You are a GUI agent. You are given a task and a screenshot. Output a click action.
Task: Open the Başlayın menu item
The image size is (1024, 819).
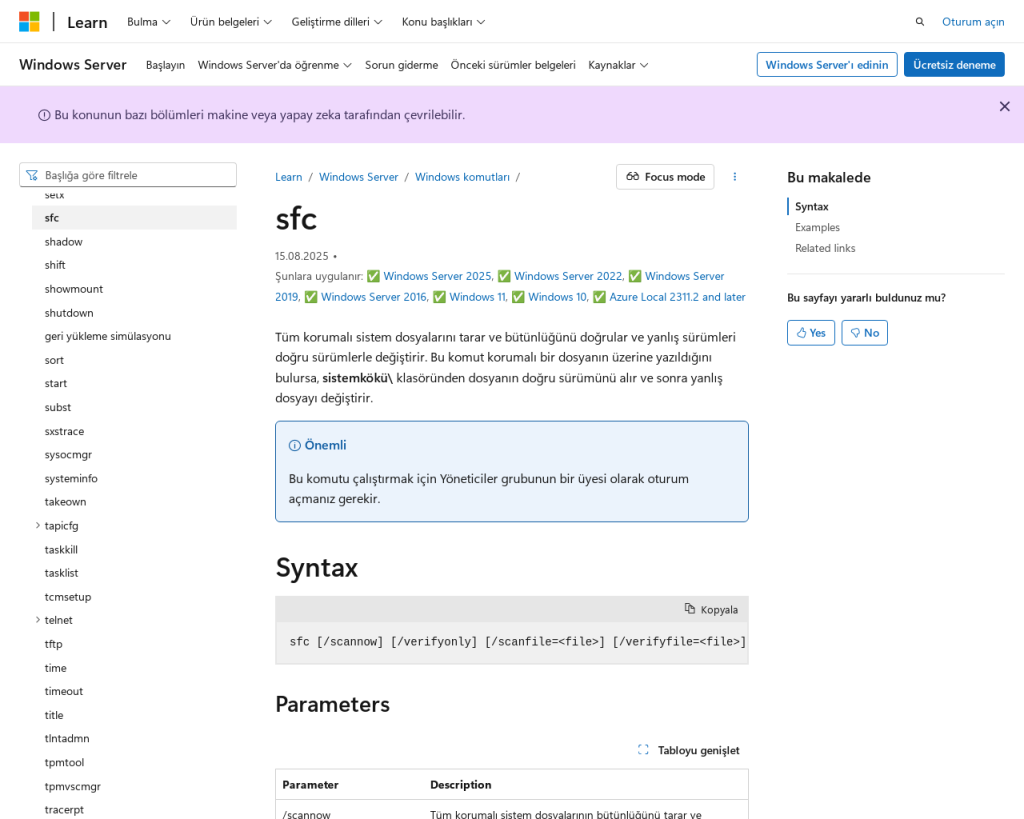click(x=165, y=65)
